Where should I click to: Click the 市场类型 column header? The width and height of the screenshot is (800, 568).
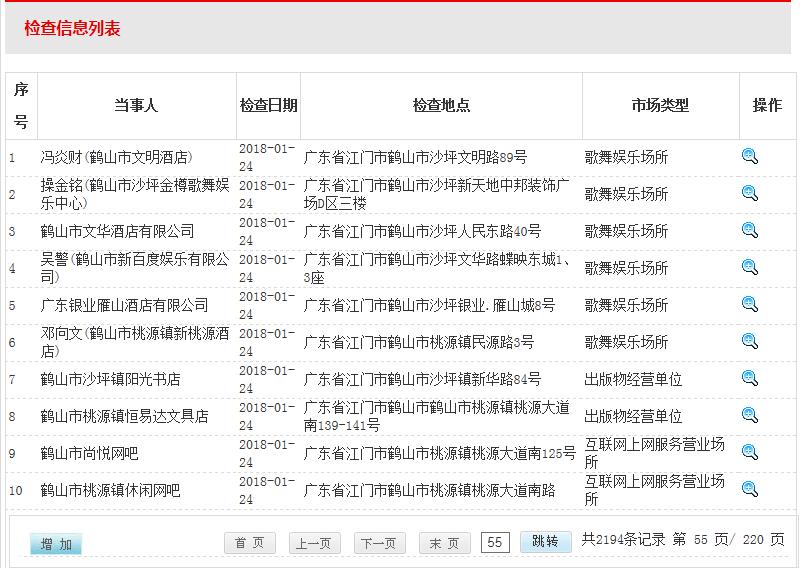pyautogui.click(x=660, y=105)
